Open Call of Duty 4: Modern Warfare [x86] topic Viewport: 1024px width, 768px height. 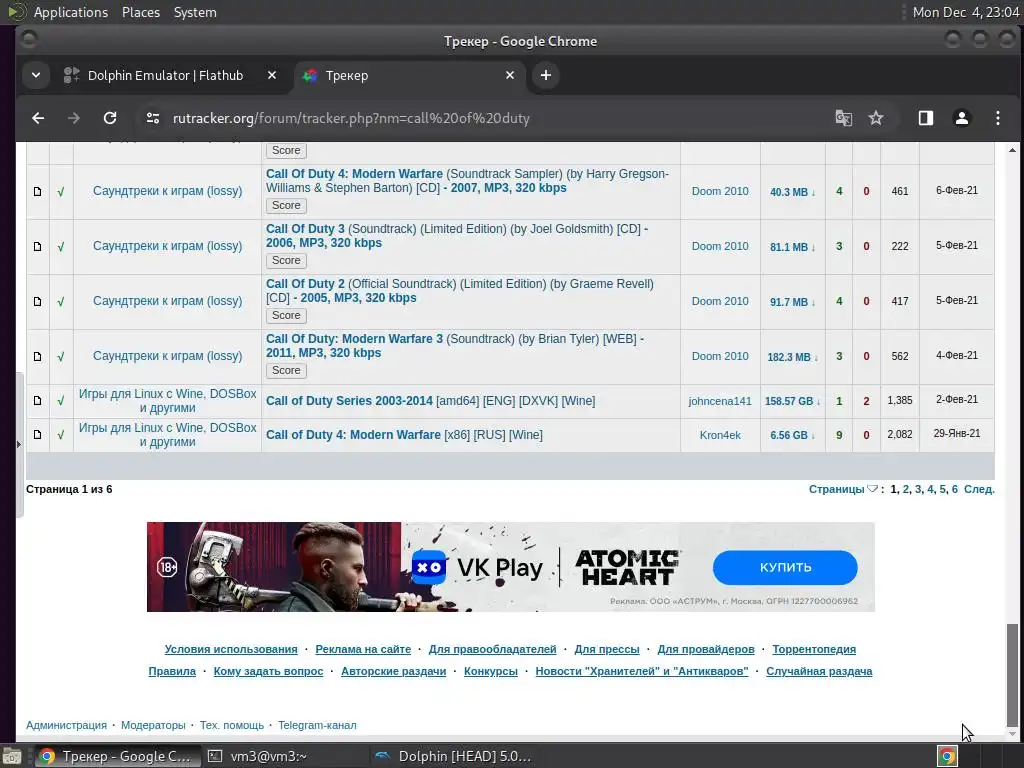pos(404,435)
